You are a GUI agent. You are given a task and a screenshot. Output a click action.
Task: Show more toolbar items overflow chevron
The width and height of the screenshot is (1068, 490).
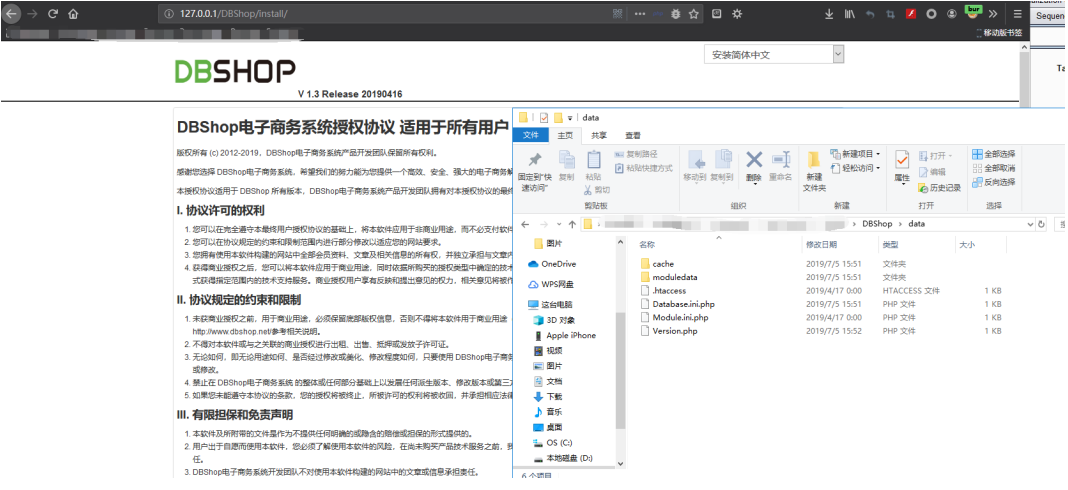pyautogui.click(x=993, y=14)
